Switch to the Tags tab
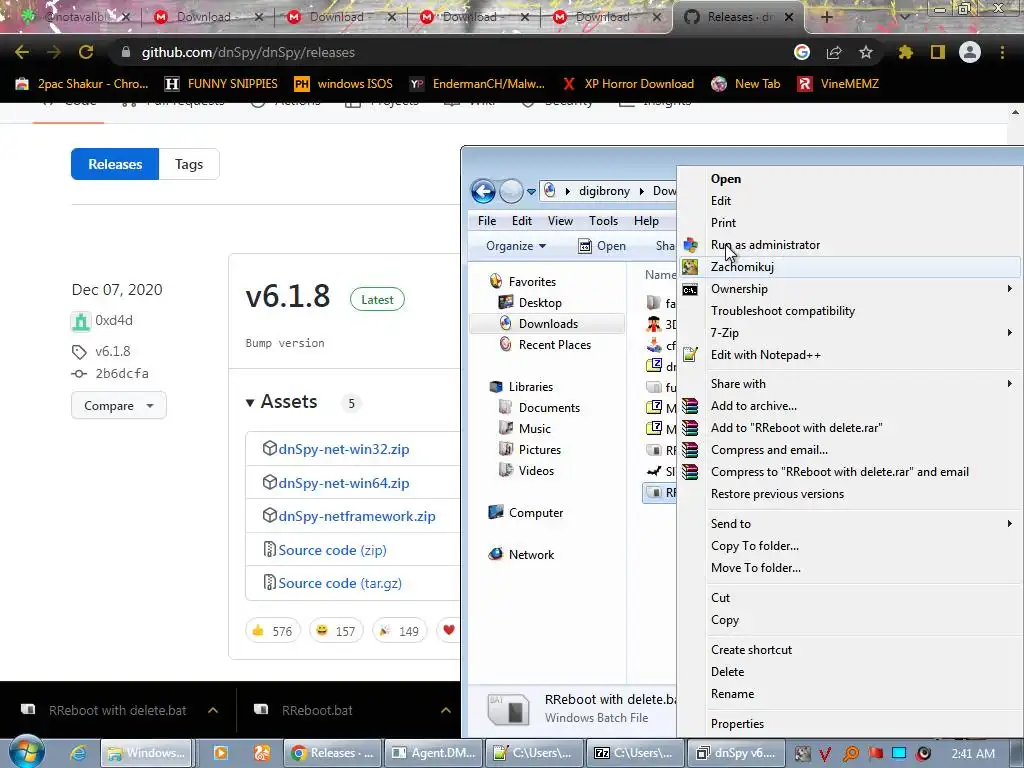The height and width of the screenshot is (768, 1024). click(x=189, y=164)
